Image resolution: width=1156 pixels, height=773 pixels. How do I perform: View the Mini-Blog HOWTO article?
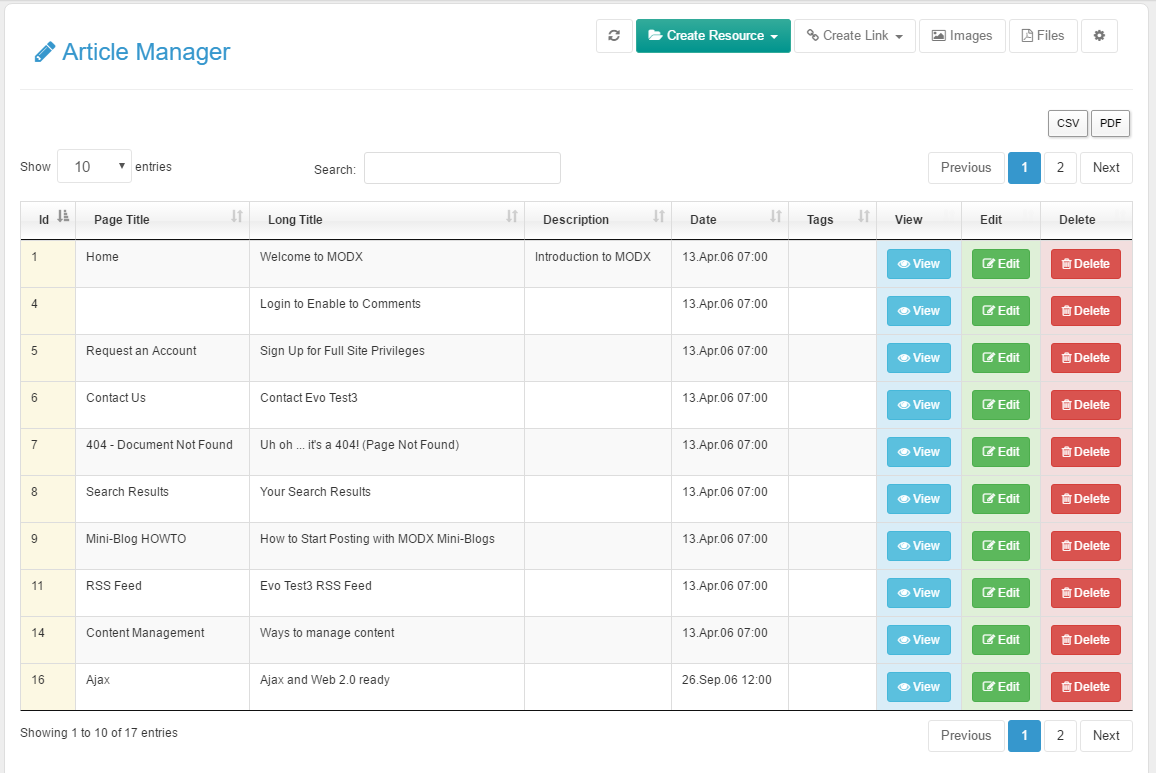[x=919, y=546]
